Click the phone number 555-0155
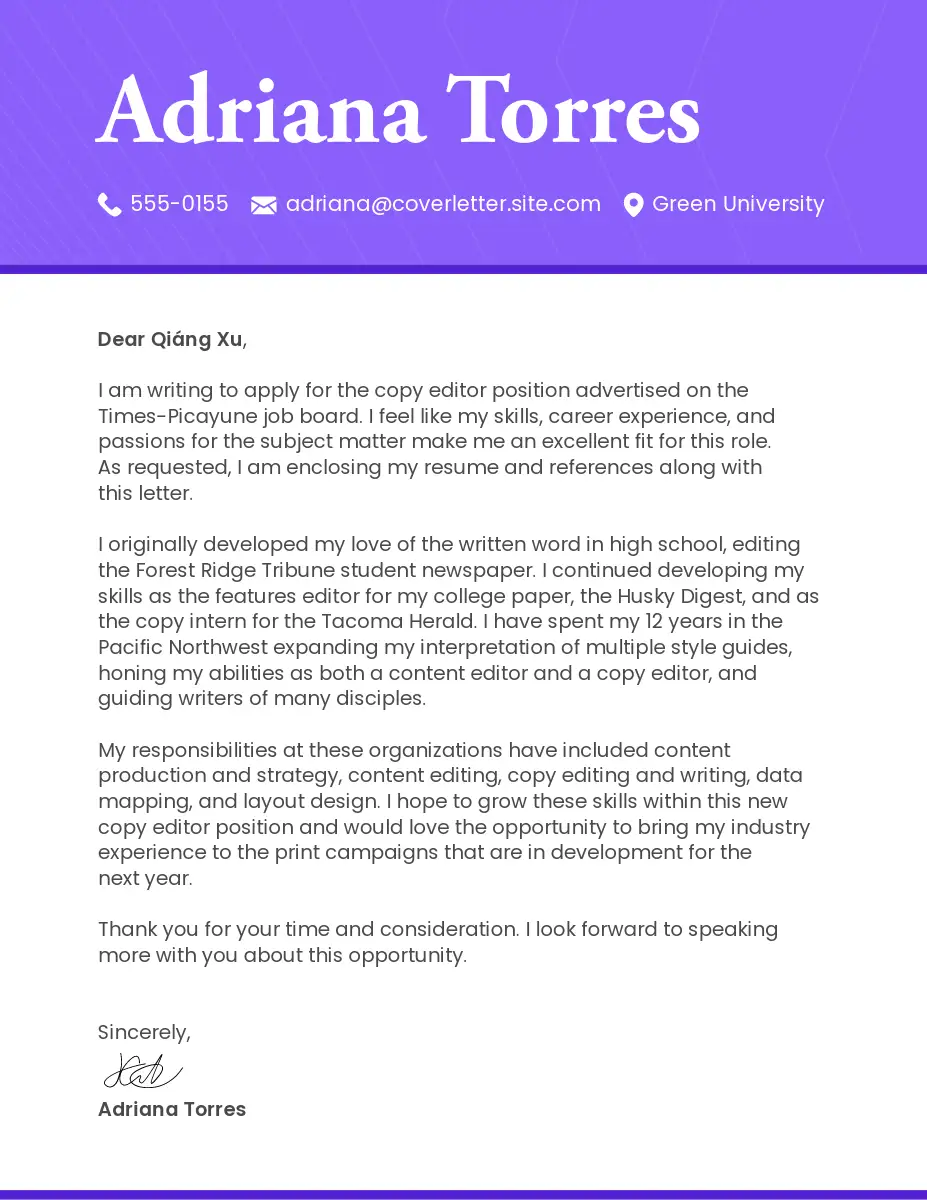The height and width of the screenshot is (1200, 927). 179,204
